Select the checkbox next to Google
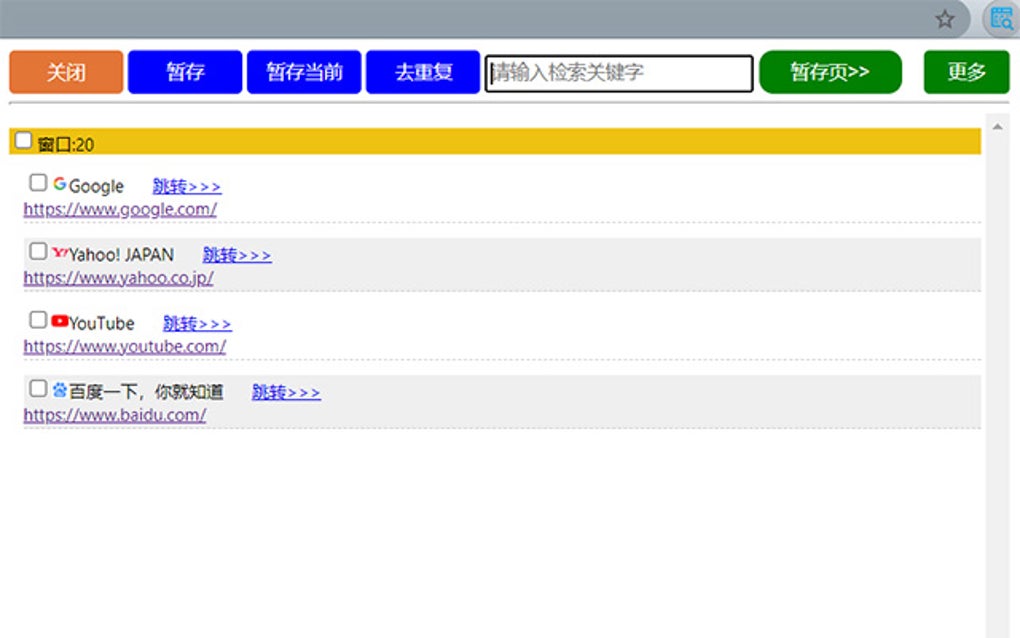 (x=38, y=182)
